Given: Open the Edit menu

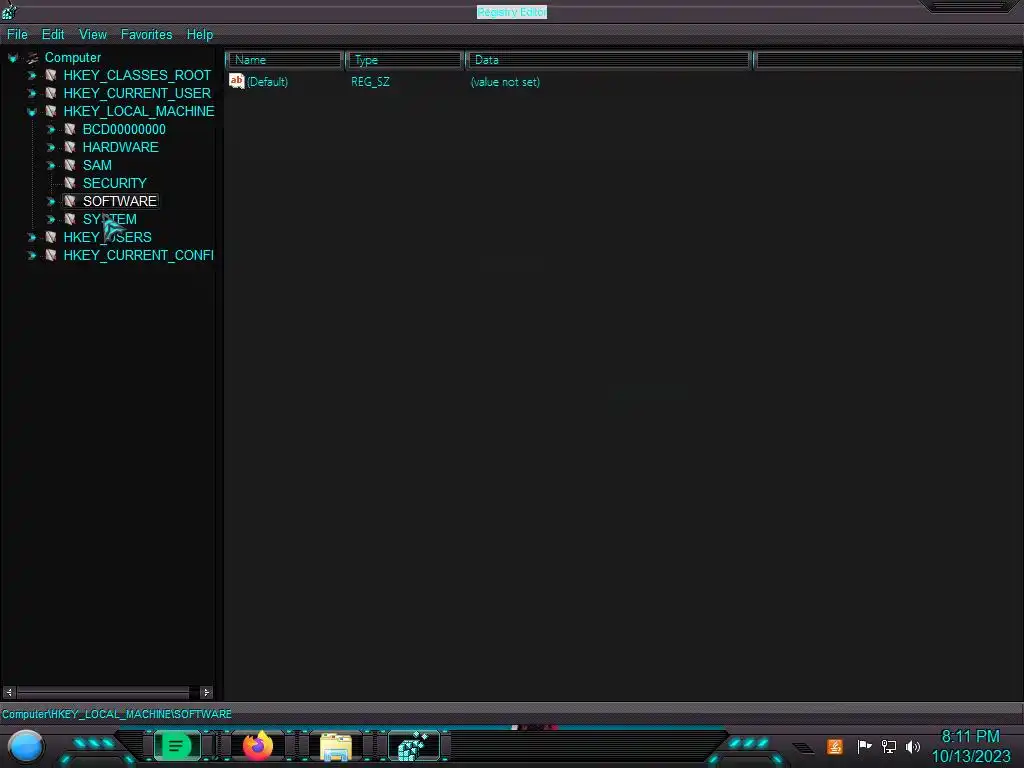Looking at the screenshot, I should point(53,35).
